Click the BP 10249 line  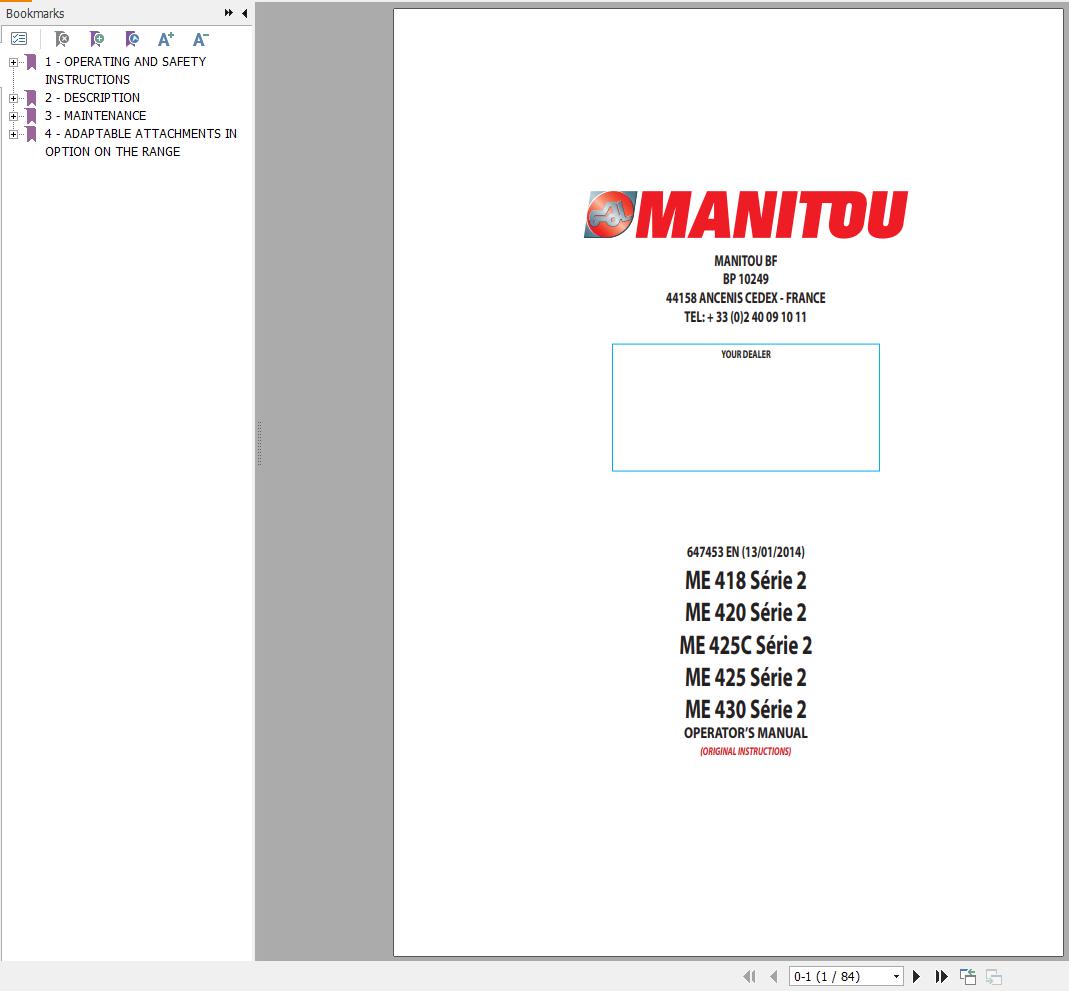746,279
